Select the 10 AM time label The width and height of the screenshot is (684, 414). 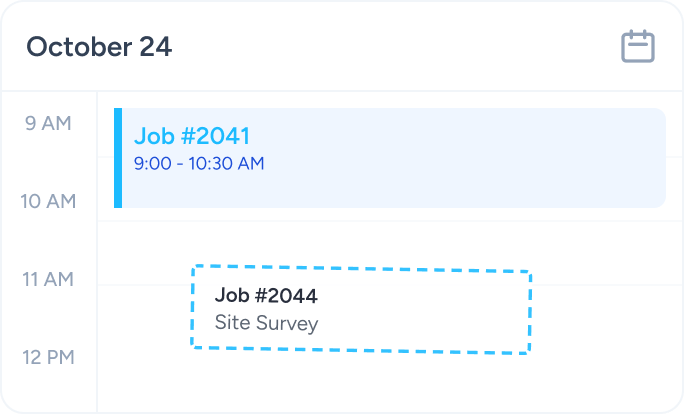(48, 201)
